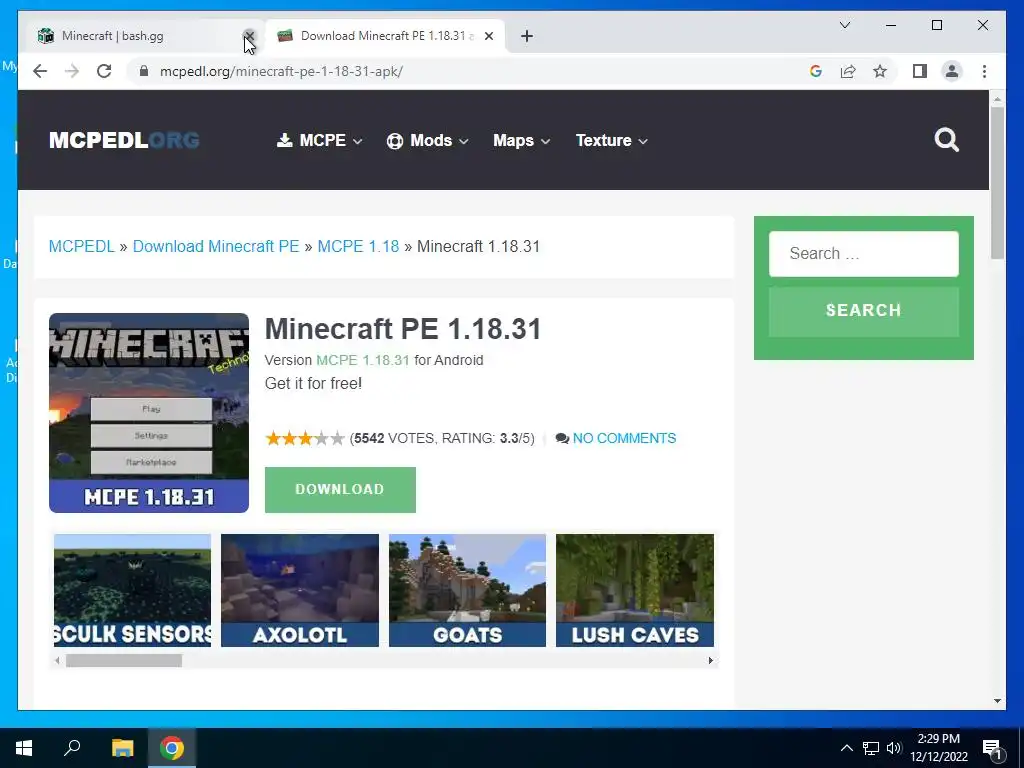This screenshot has width=1024, height=768.
Task: Click the 'Get it for free!' text
Action: coord(313,383)
